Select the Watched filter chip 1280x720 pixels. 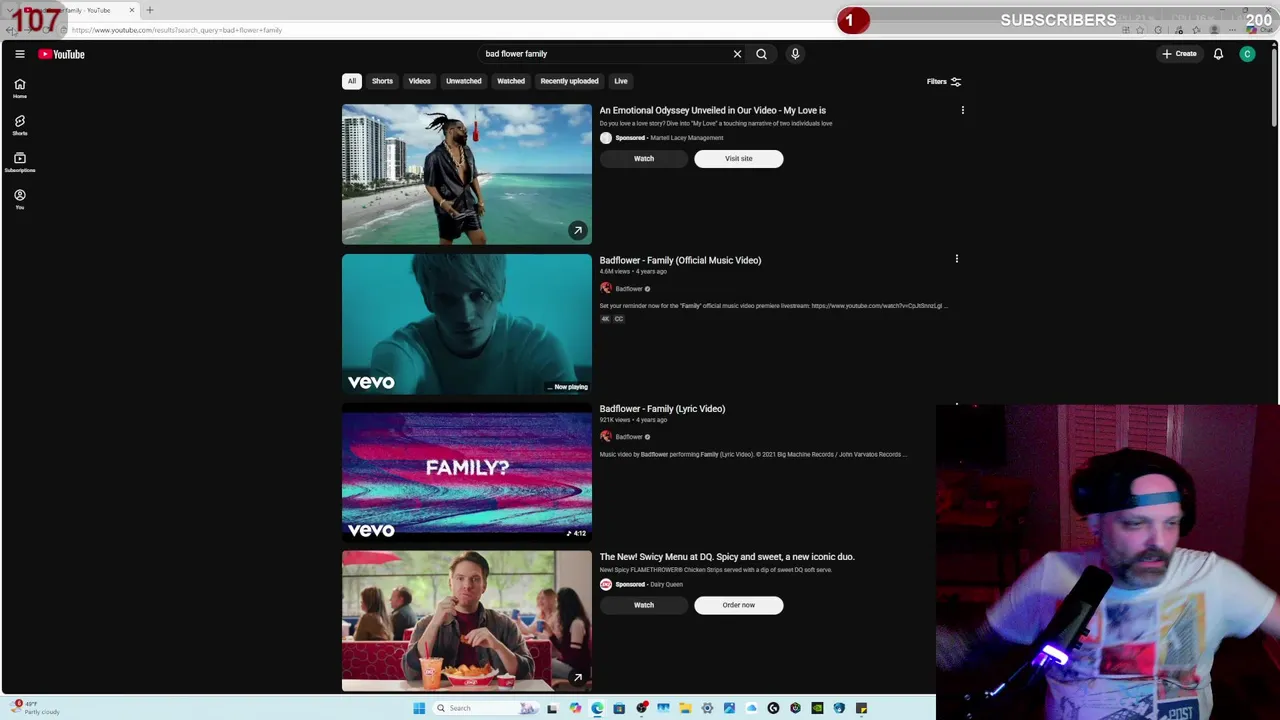[x=511, y=81]
